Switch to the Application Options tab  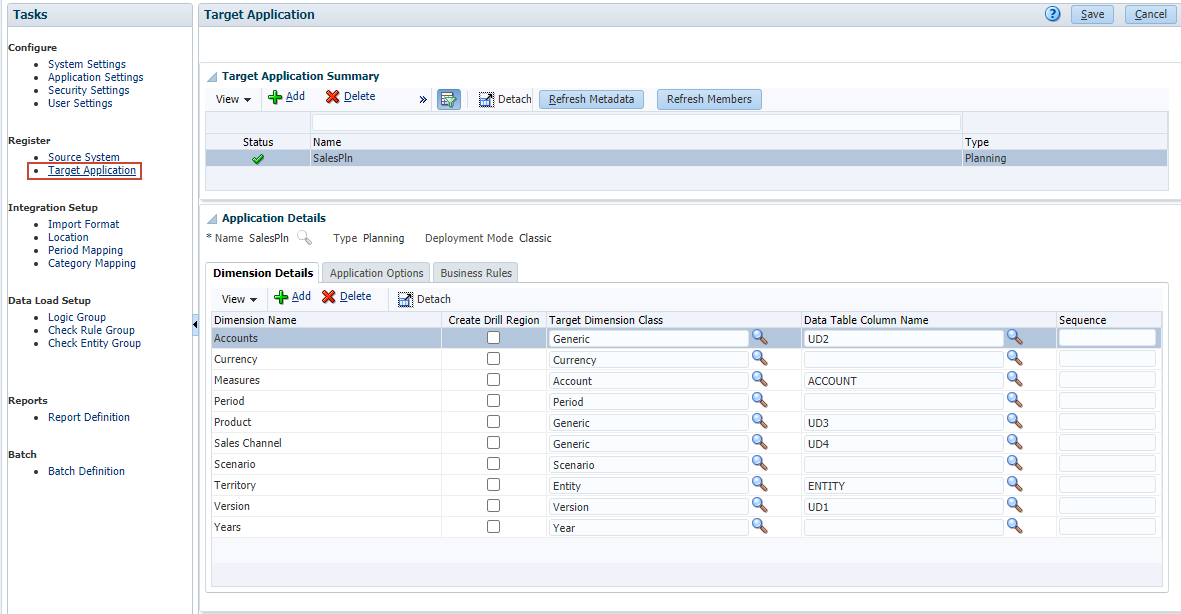[x=377, y=273]
